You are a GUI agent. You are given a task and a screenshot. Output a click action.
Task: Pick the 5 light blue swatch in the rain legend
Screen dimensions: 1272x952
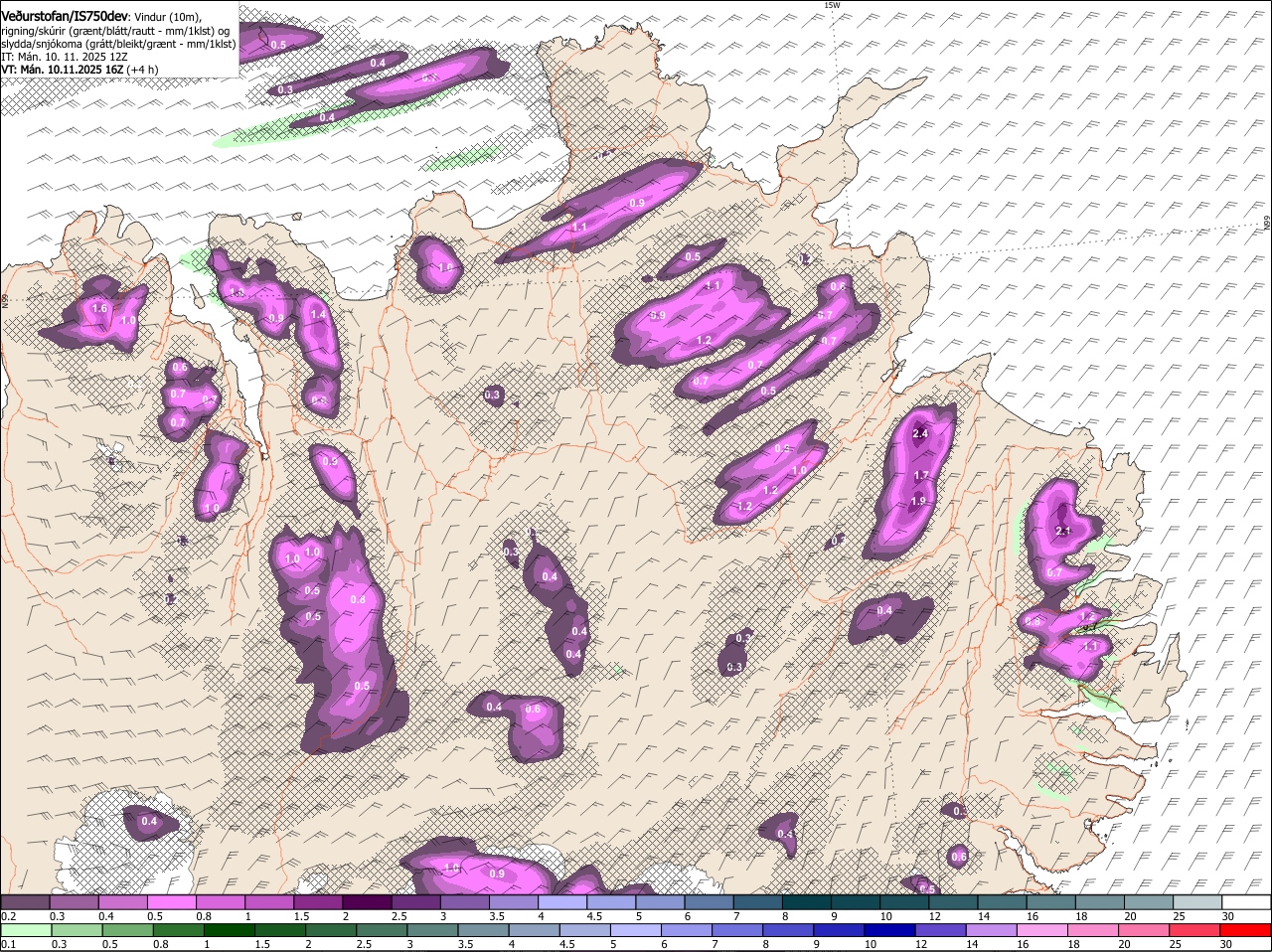[x=638, y=930]
